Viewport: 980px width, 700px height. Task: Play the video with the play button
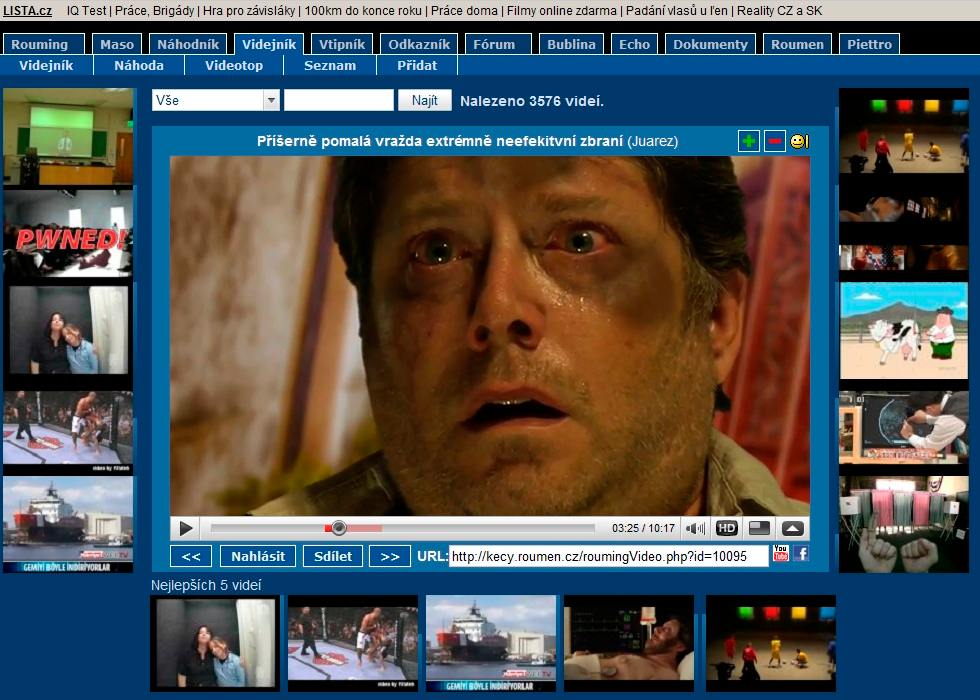pyautogui.click(x=186, y=528)
